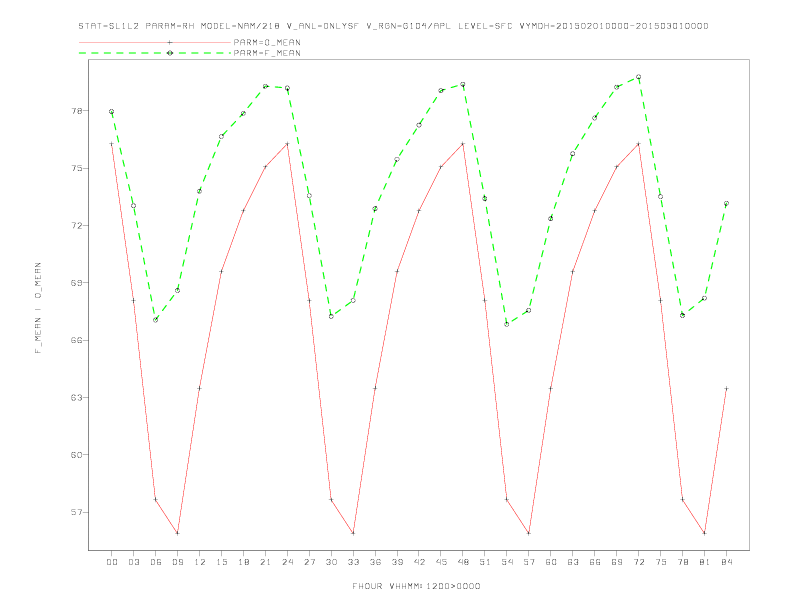Click the x-axis tick label 51
The height and width of the screenshot is (612, 792).
(x=485, y=562)
